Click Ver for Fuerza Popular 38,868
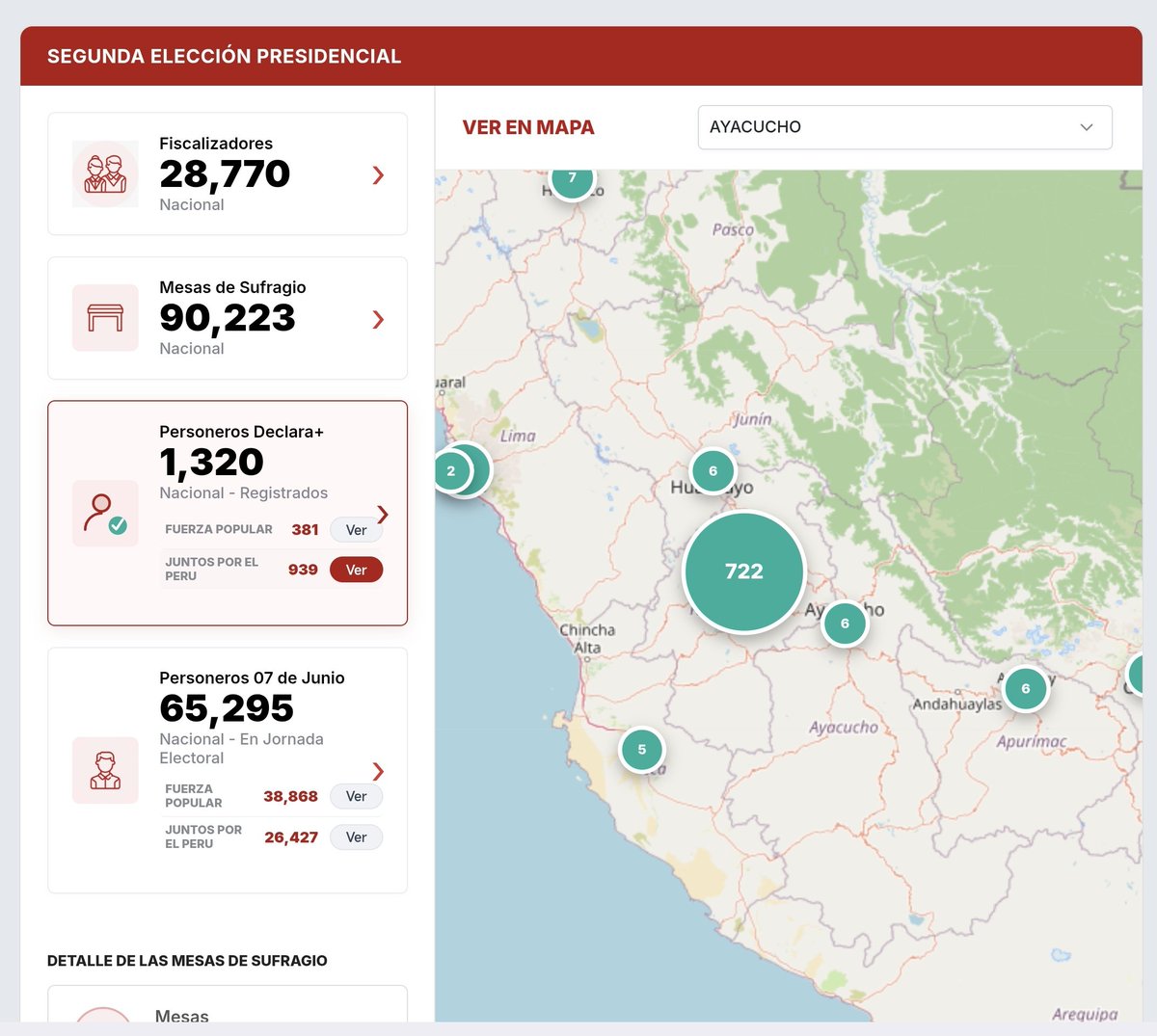This screenshot has width=1157, height=1036. point(356,796)
